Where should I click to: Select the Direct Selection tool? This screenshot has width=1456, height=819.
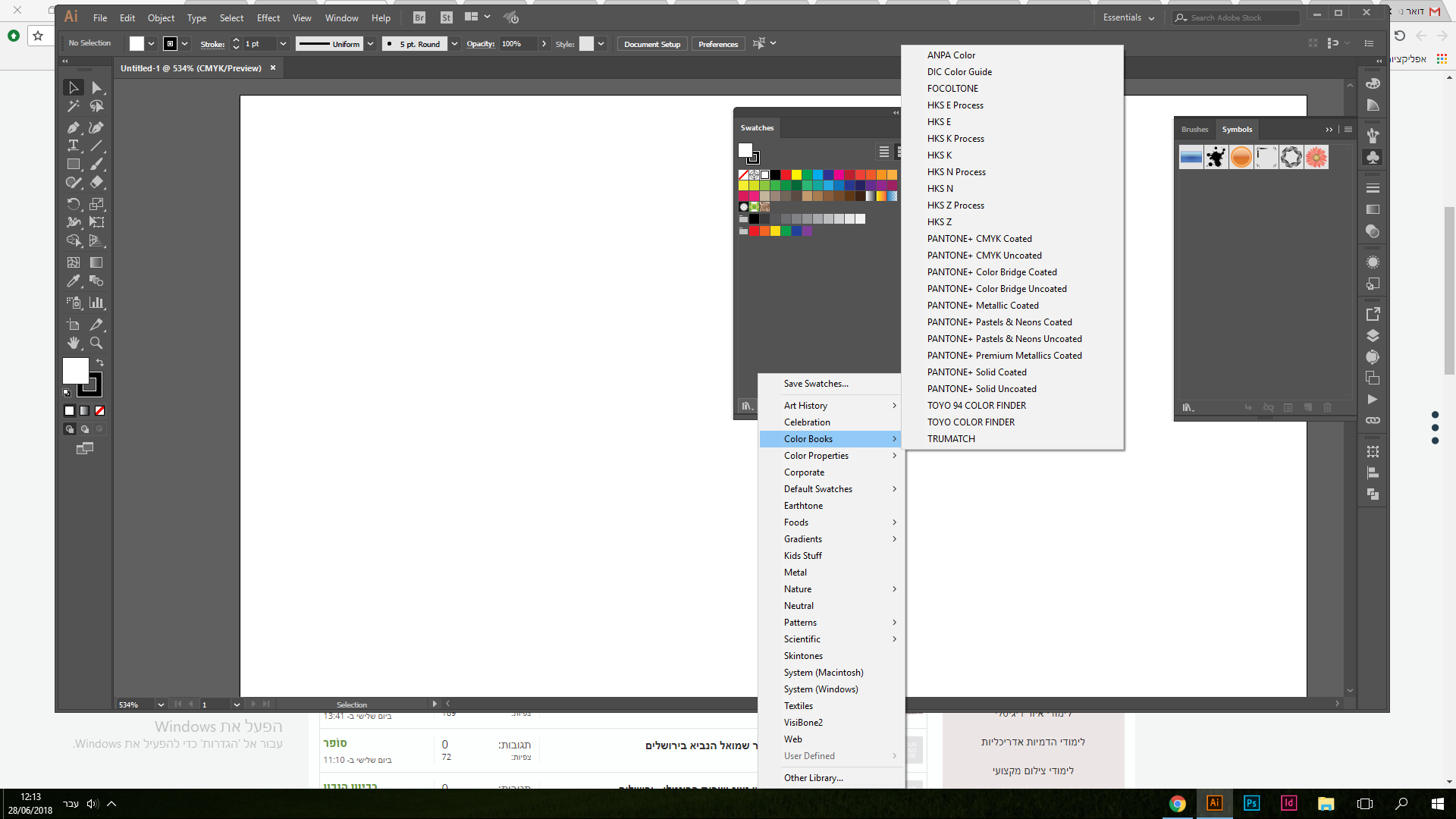coord(96,88)
